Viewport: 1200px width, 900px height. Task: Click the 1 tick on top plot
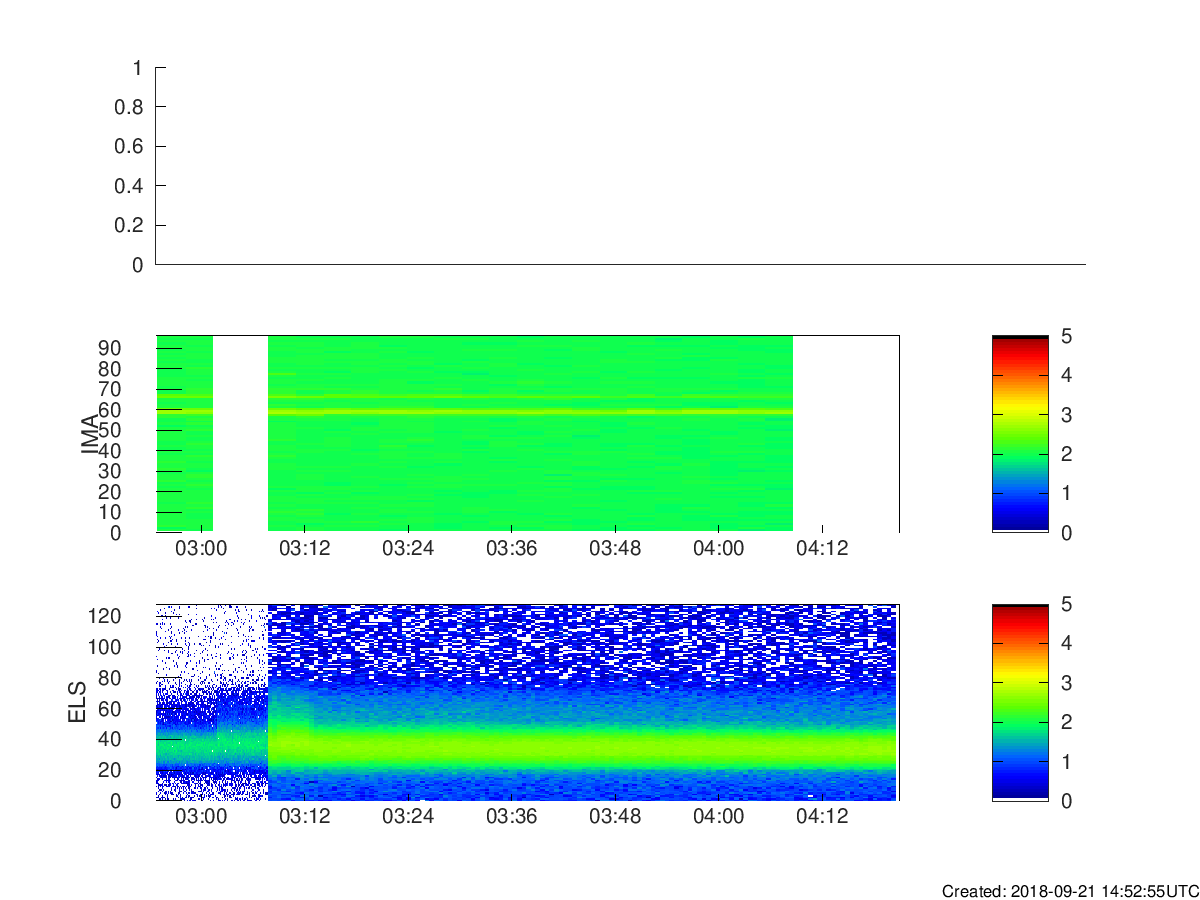[x=138, y=68]
